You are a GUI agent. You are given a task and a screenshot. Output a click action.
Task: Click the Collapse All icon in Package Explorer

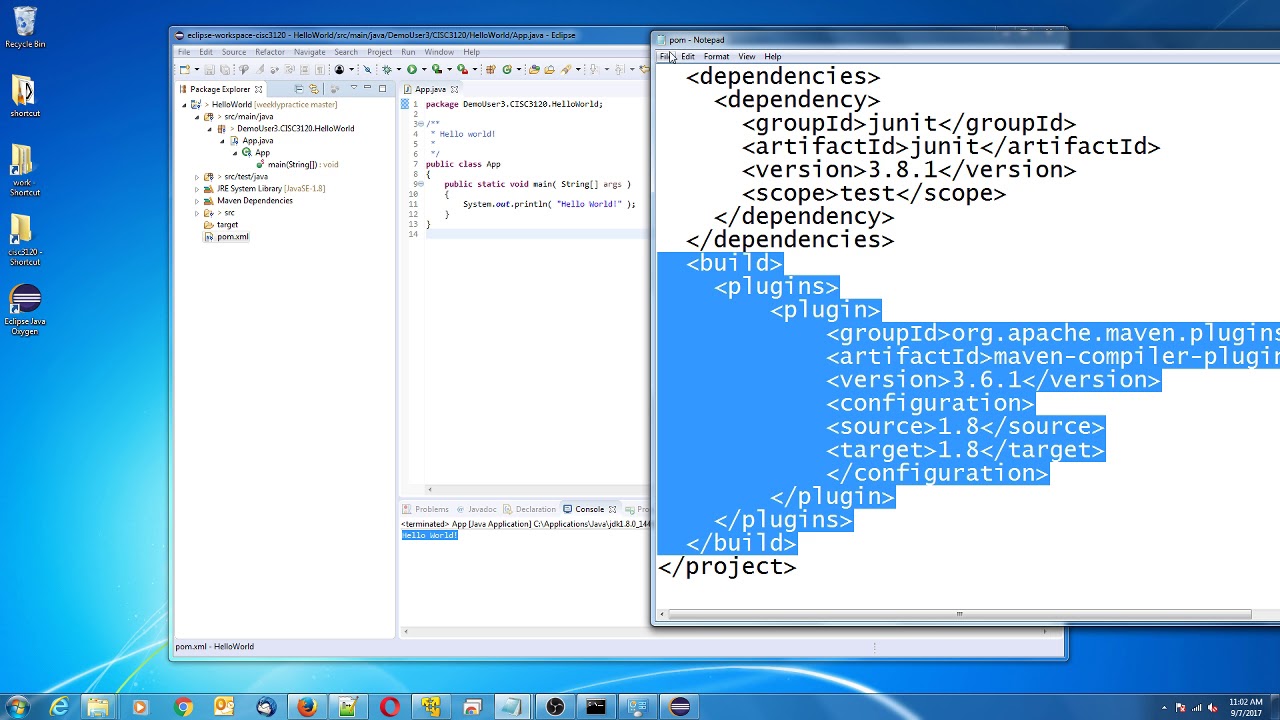(x=298, y=89)
